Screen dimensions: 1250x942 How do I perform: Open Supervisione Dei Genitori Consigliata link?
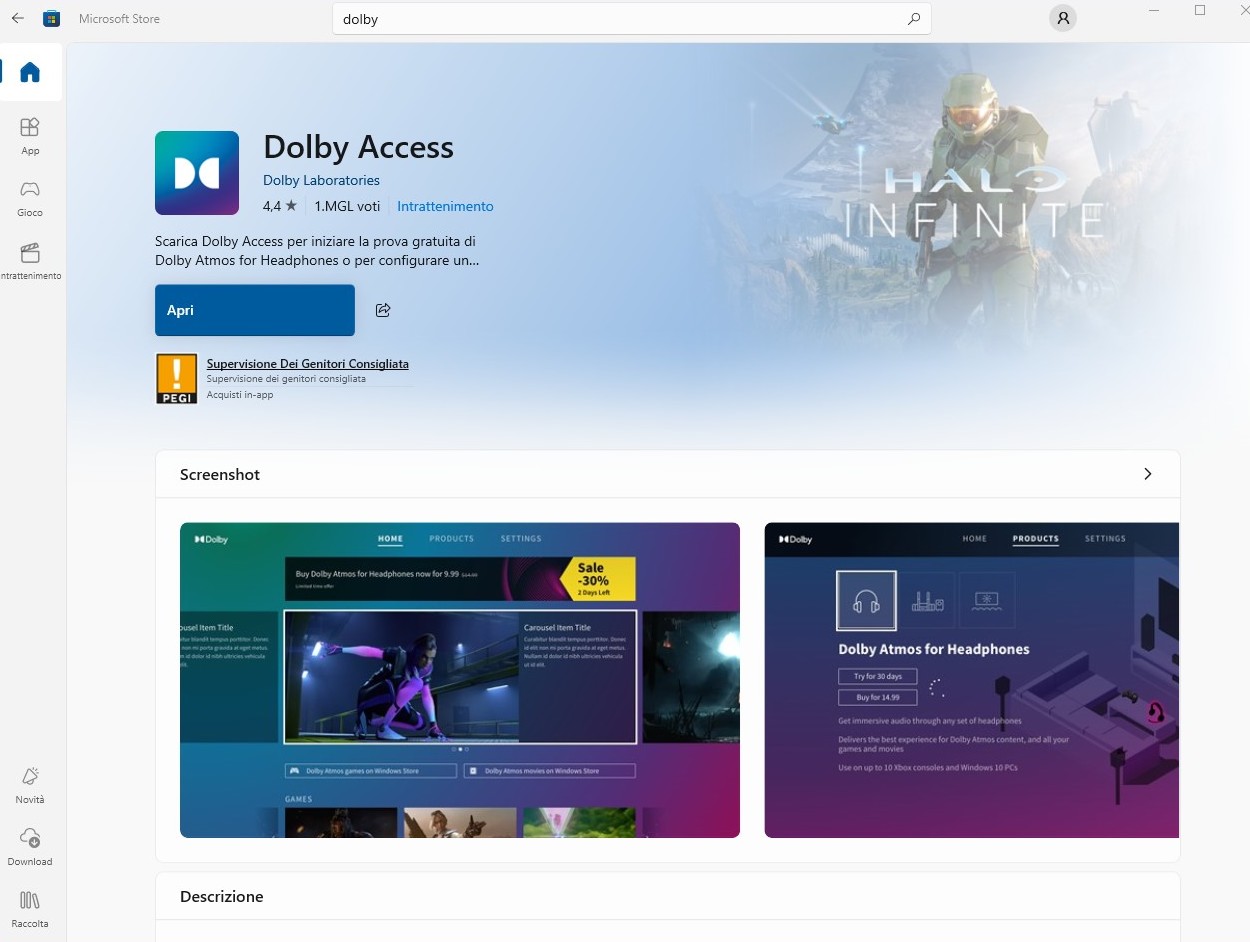[x=307, y=364]
